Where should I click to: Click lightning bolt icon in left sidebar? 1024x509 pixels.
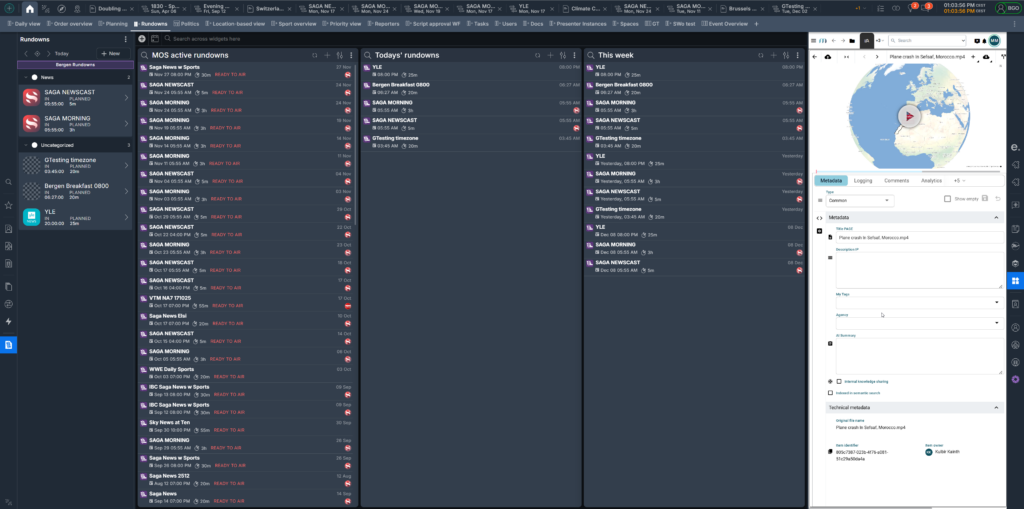(x=8, y=321)
